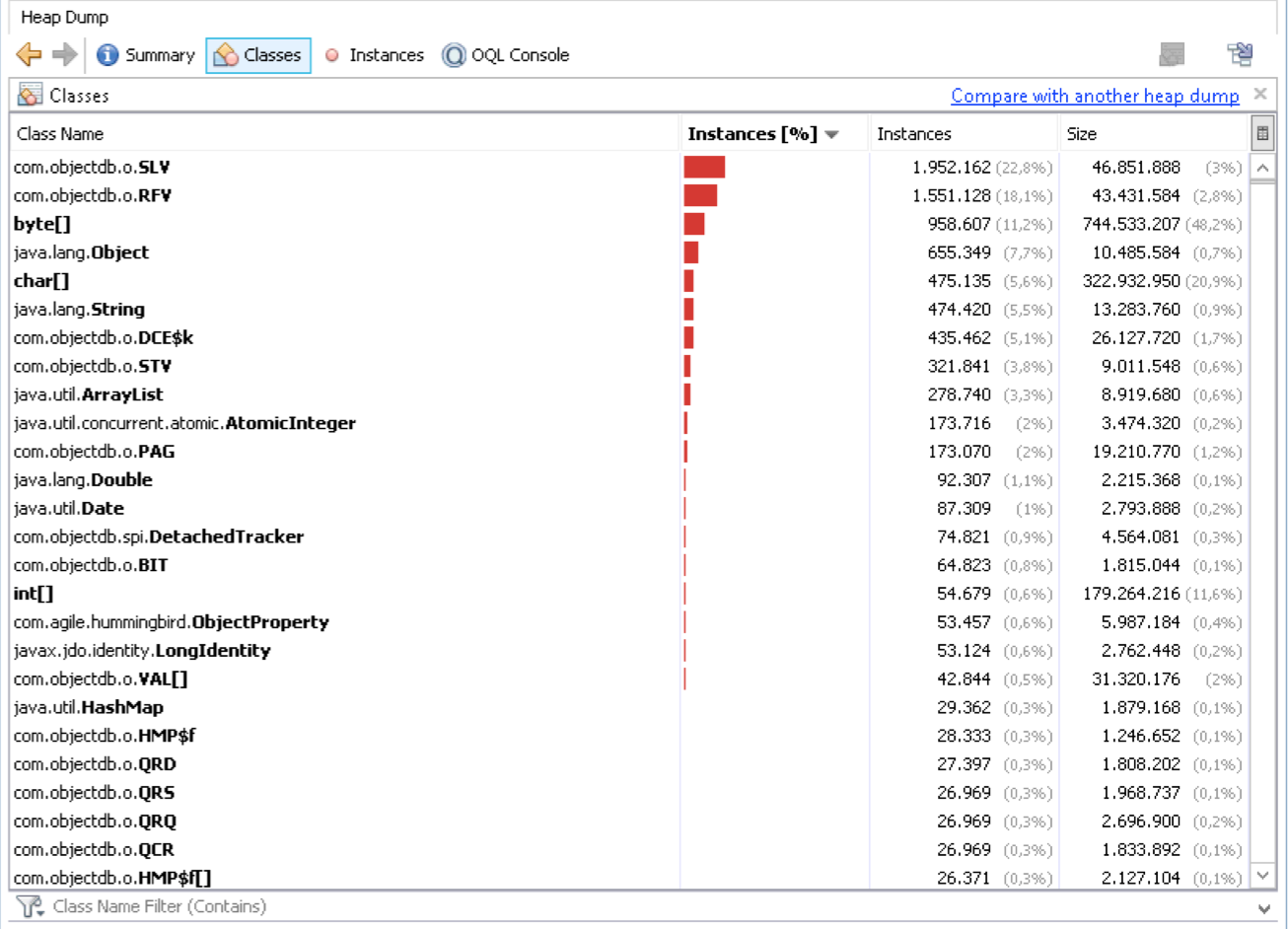Select the com.objectdb.o.DCE$k row

(630, 337)
